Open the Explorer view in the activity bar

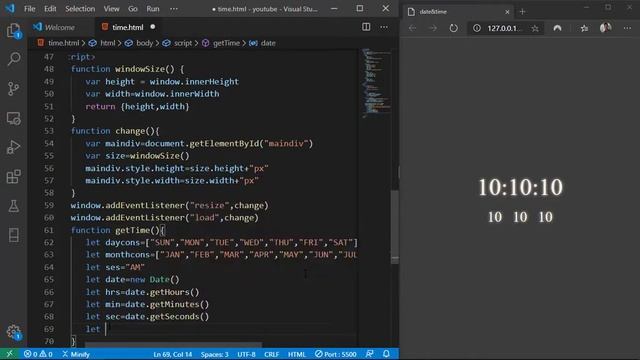coord(13,31)
